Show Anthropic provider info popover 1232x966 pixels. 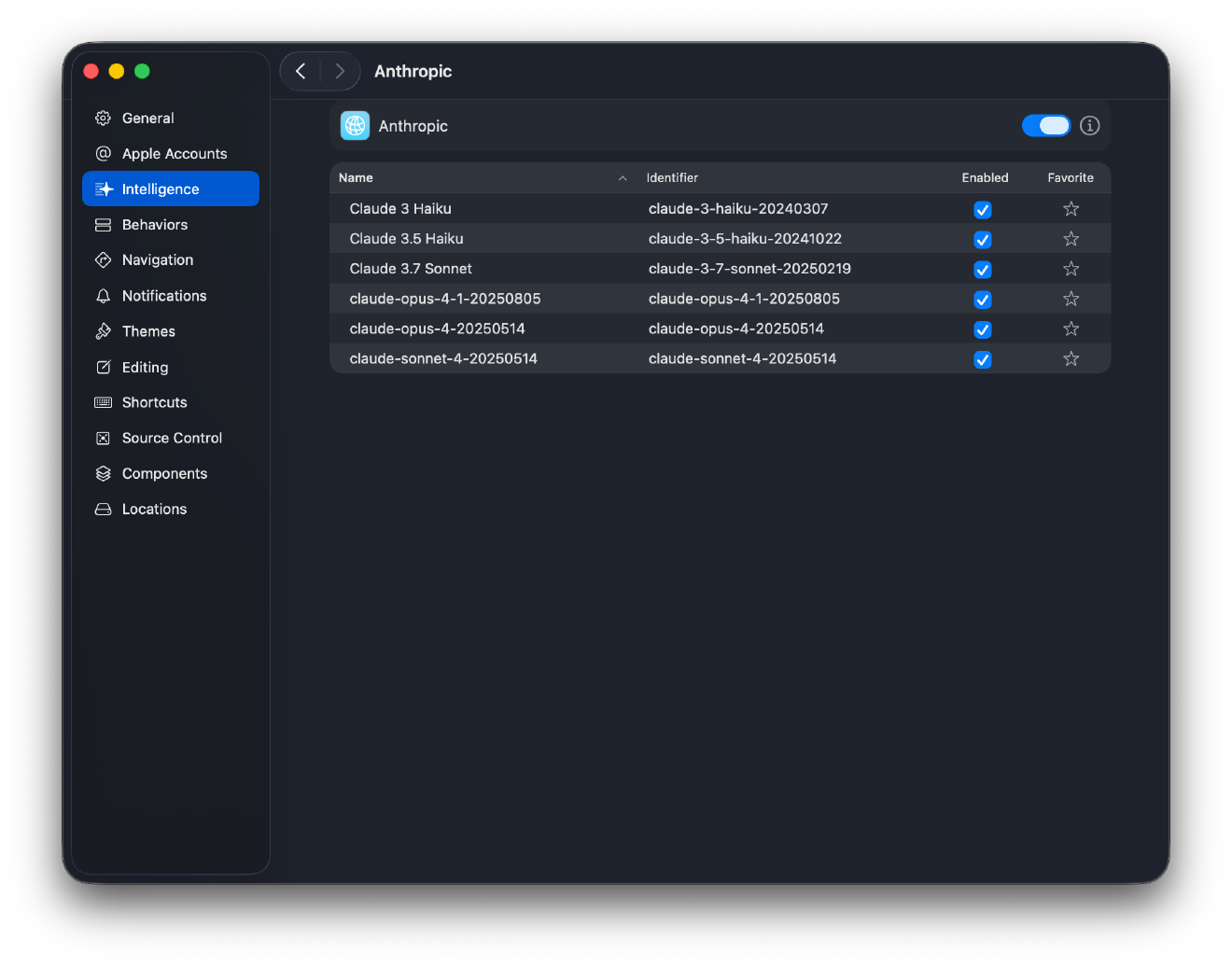point(1089,125)
